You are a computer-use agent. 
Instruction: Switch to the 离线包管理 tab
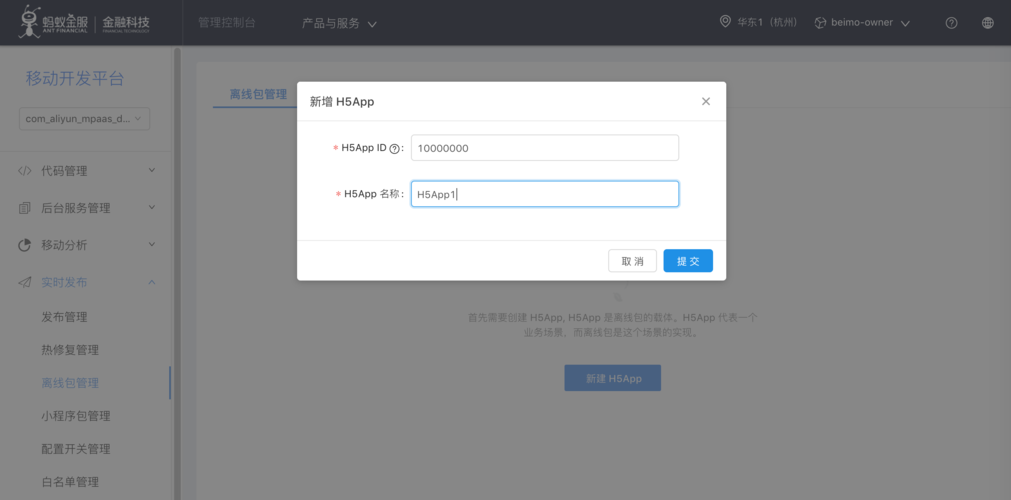coord(258,94)
